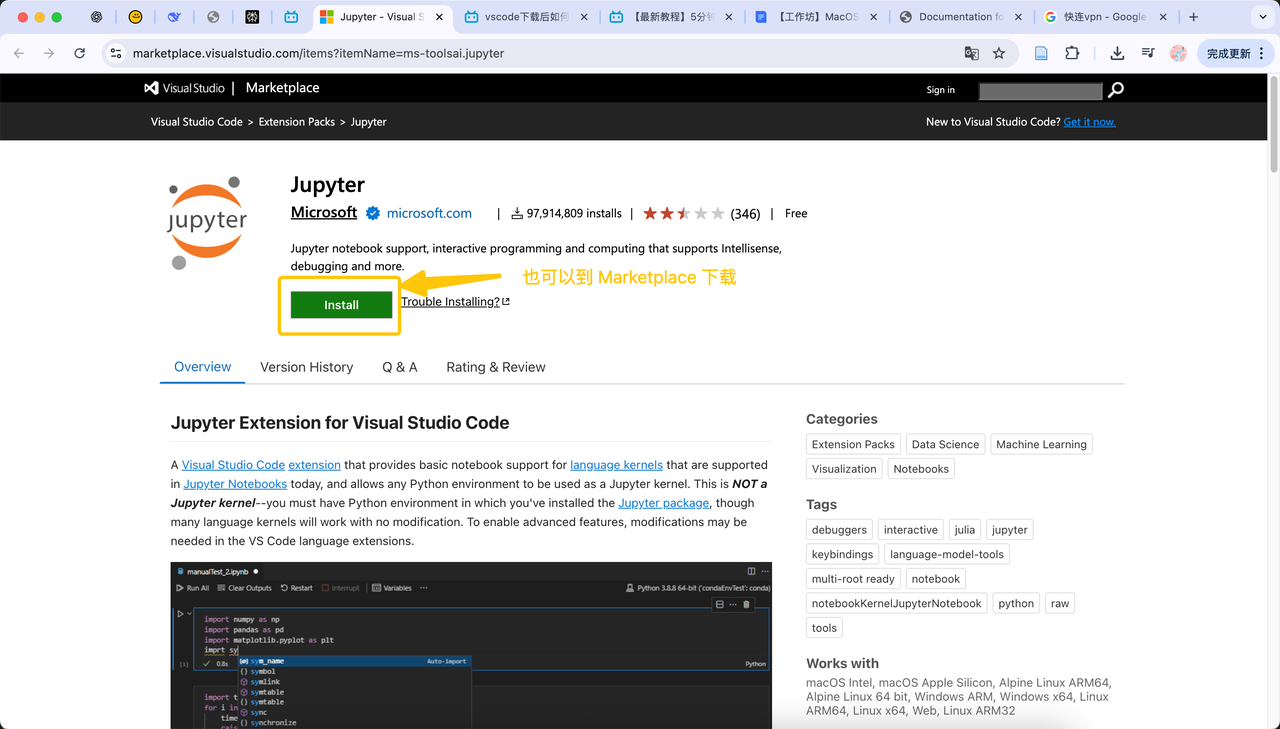Open the Rating & Review tab
Screen dimensions: 1280x729
click(x=496, y=367)
